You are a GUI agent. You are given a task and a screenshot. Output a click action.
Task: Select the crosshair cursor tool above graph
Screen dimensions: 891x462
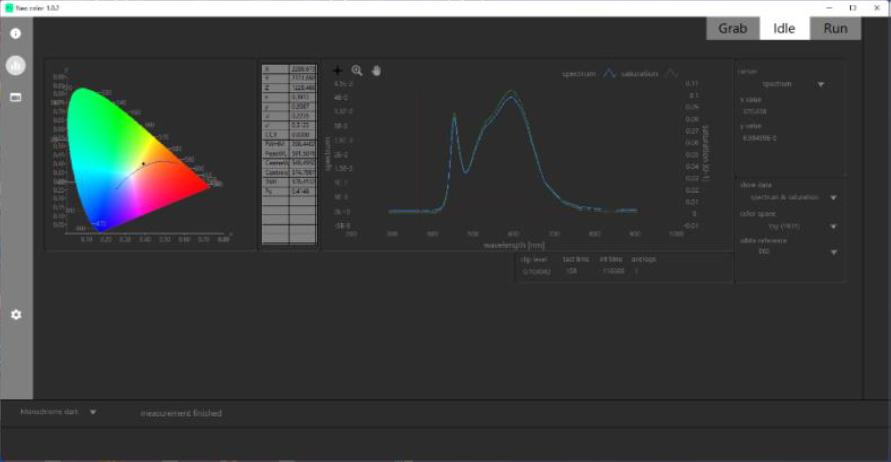pos(338,71)
